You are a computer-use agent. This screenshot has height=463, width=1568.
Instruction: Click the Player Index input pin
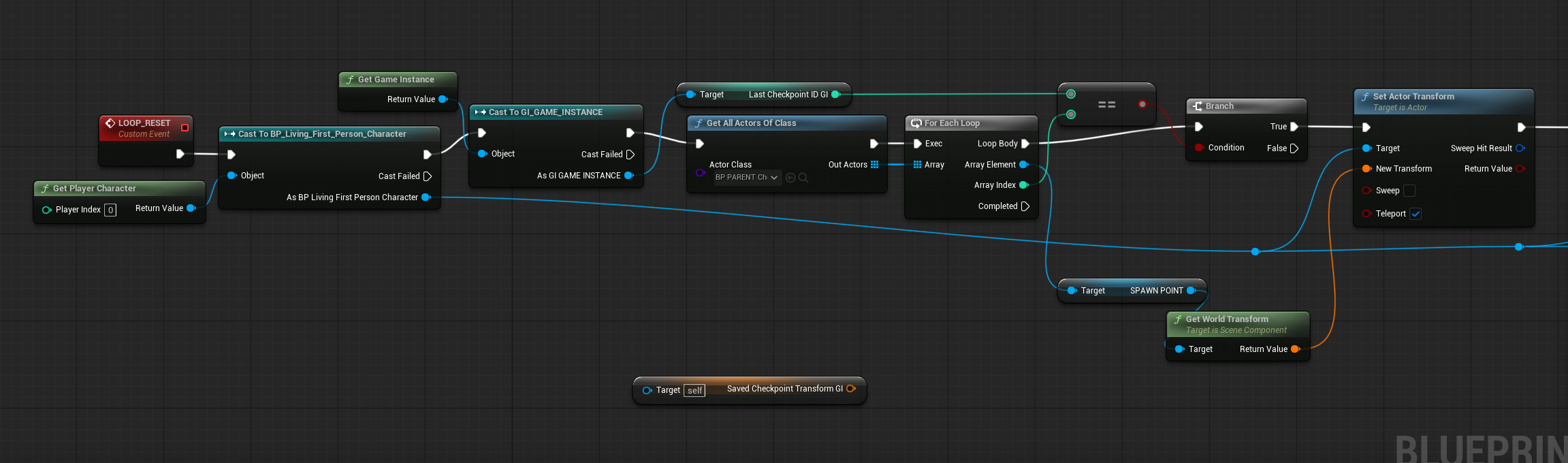point(46,210)
